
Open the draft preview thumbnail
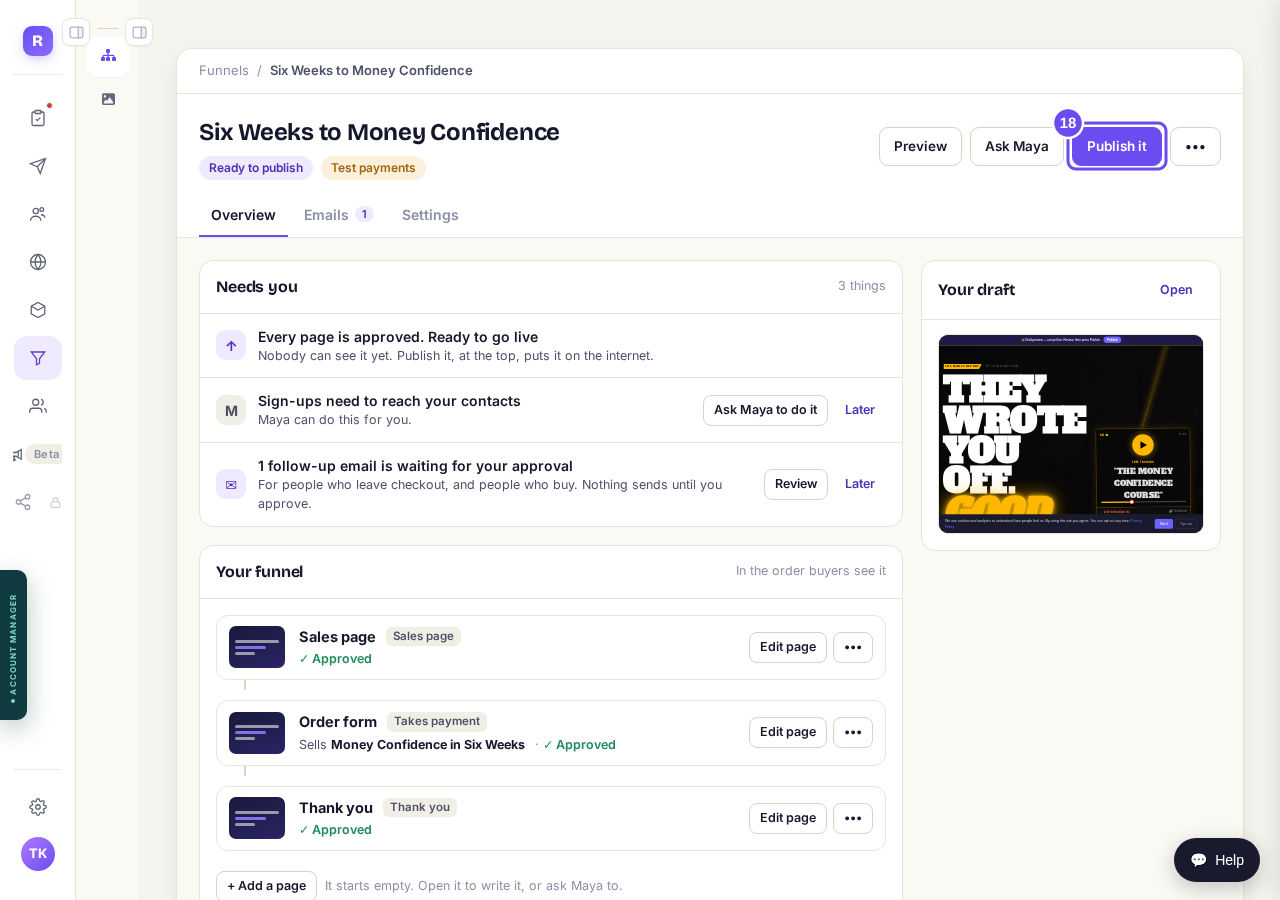click(1071, 434)
